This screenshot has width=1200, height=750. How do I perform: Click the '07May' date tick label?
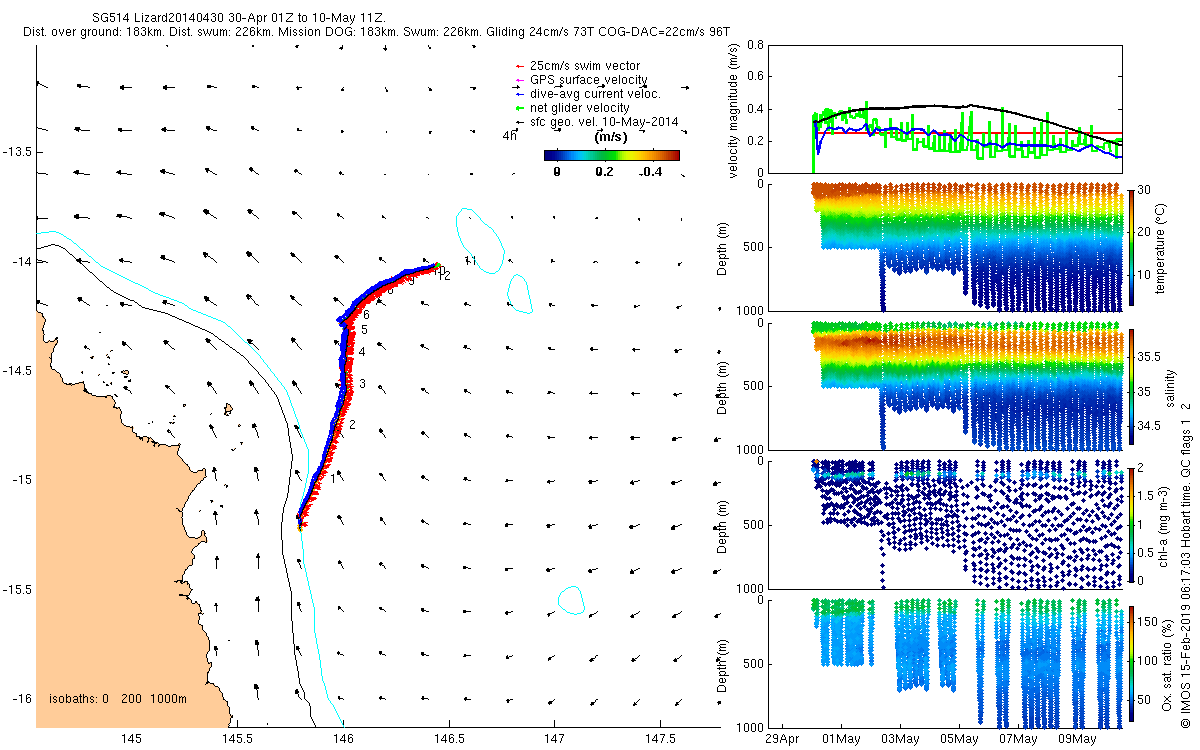1018,739
